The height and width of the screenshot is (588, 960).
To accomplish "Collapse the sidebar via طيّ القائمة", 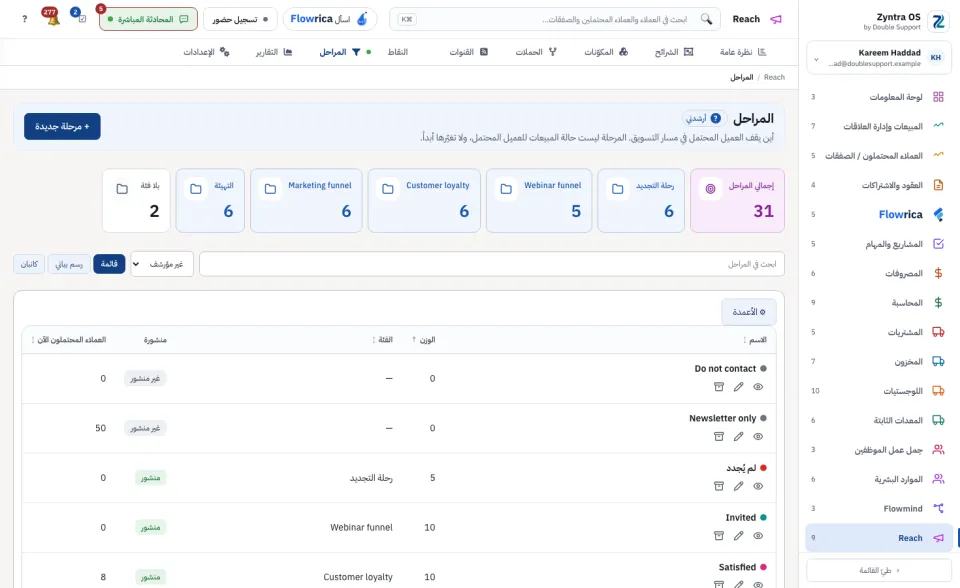I will pyautogui.click(x=879, y=570).
